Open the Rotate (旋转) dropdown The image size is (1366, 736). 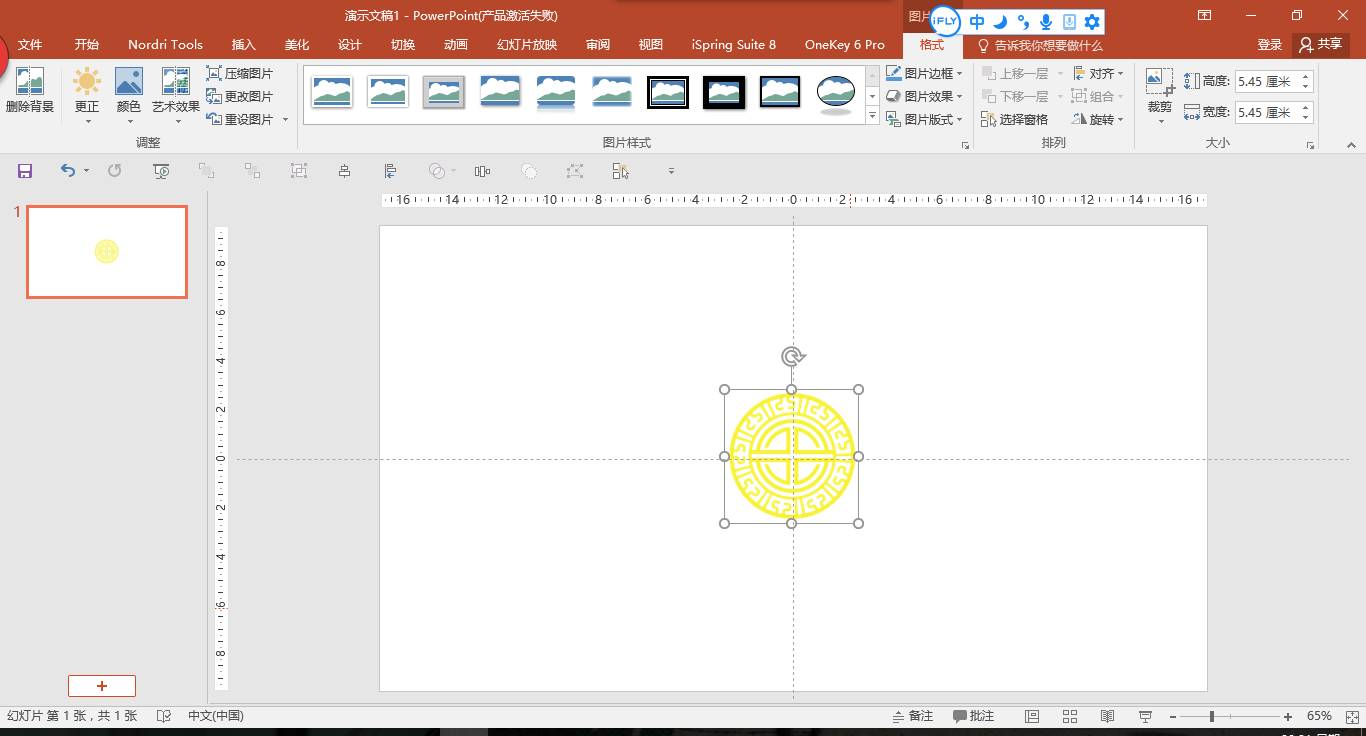[x=1098, y=119]
